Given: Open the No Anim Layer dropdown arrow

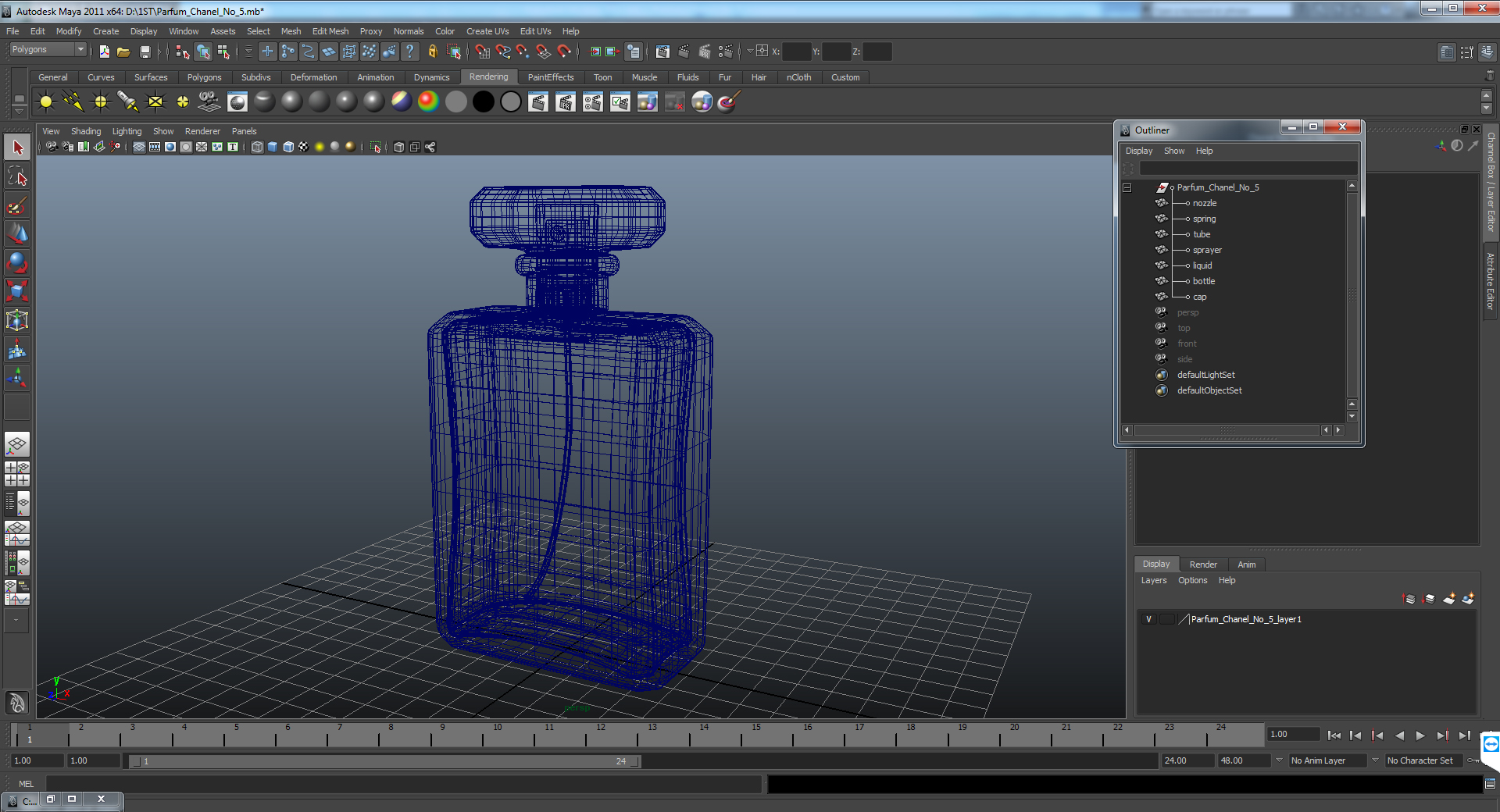Looking at the screenshot, I should [1279, 760].
